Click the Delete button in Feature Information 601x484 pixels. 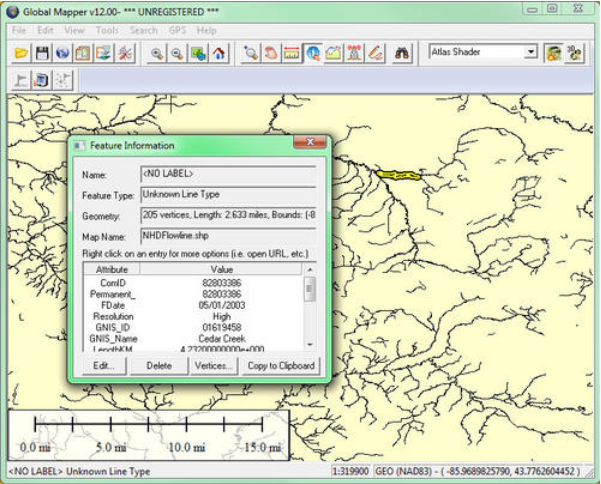tap(158, 366)
